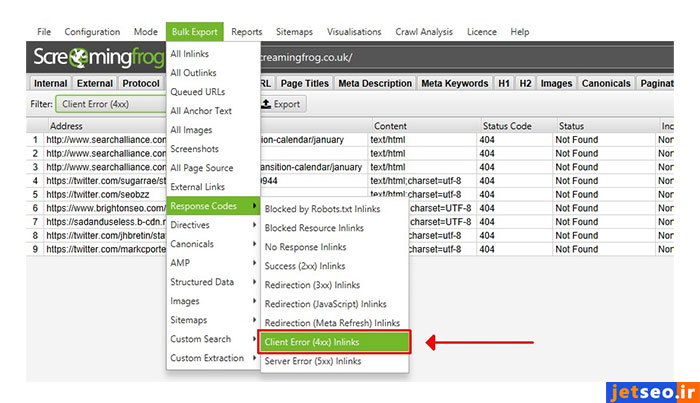Choose Server Error (5xx) Inlinks option
Viewport: 700px width, 403px height.
tap(312, 360)
